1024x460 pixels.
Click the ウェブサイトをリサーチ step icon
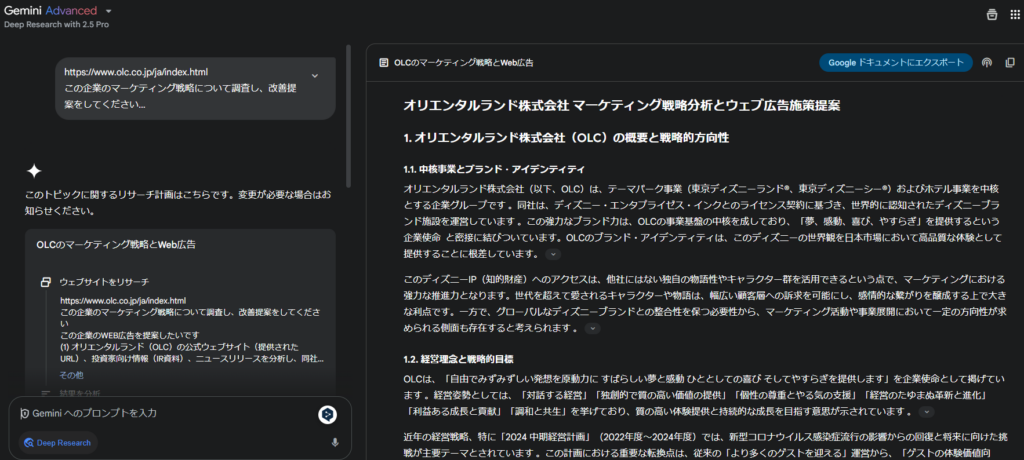click(x=46, y=282)
